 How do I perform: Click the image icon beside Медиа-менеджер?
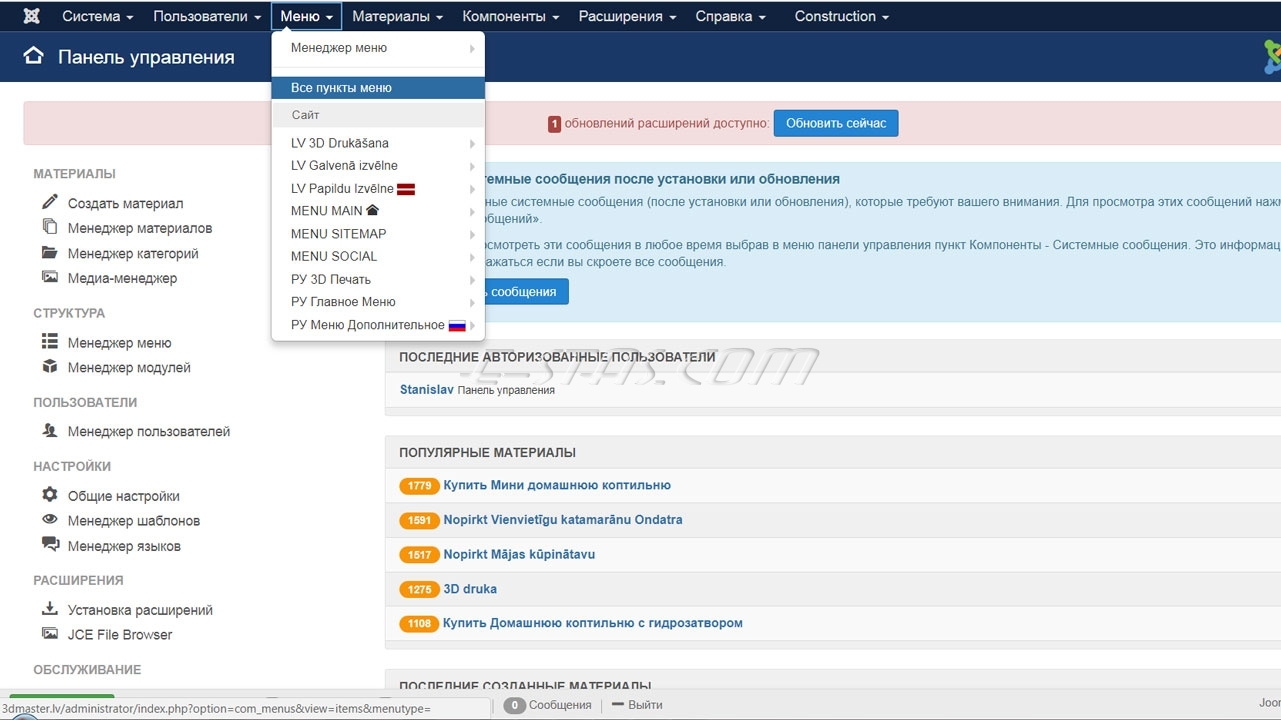pyautogui.click(x=50, y=277)
